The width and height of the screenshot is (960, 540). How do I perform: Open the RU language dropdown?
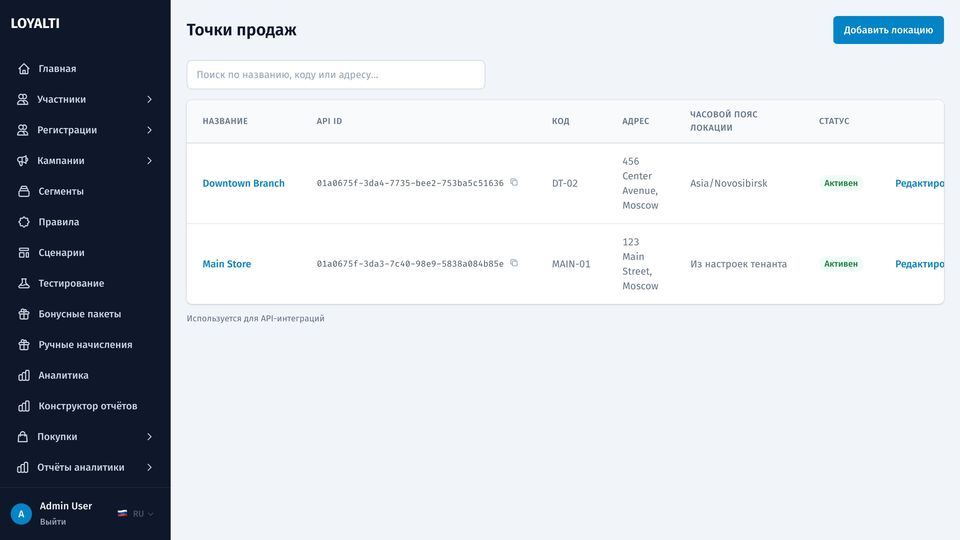pos(136,514)
